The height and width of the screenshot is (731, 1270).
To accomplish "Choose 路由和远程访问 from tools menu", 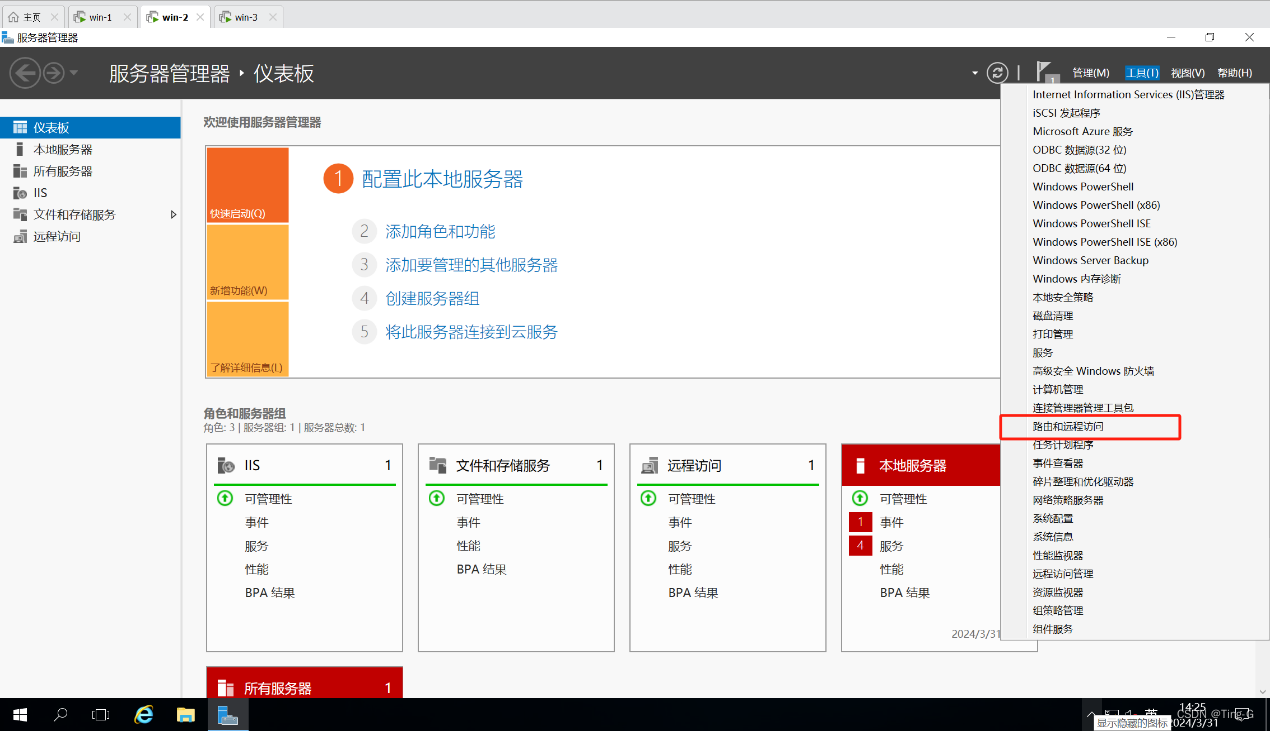I will [1068, 426].
